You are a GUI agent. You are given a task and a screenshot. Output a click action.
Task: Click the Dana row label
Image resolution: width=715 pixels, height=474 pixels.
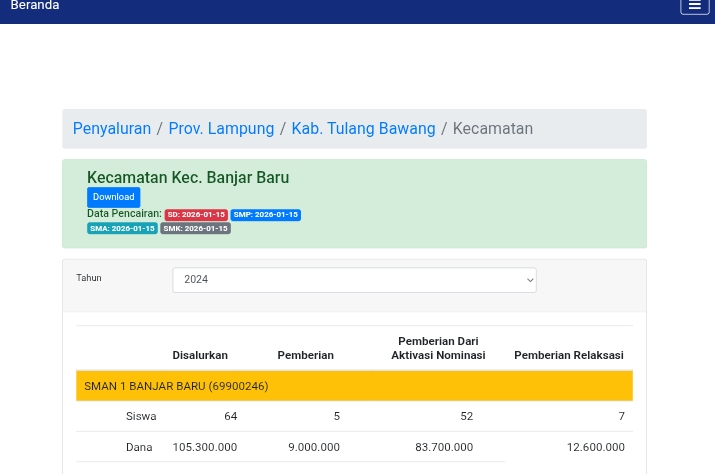139,447
